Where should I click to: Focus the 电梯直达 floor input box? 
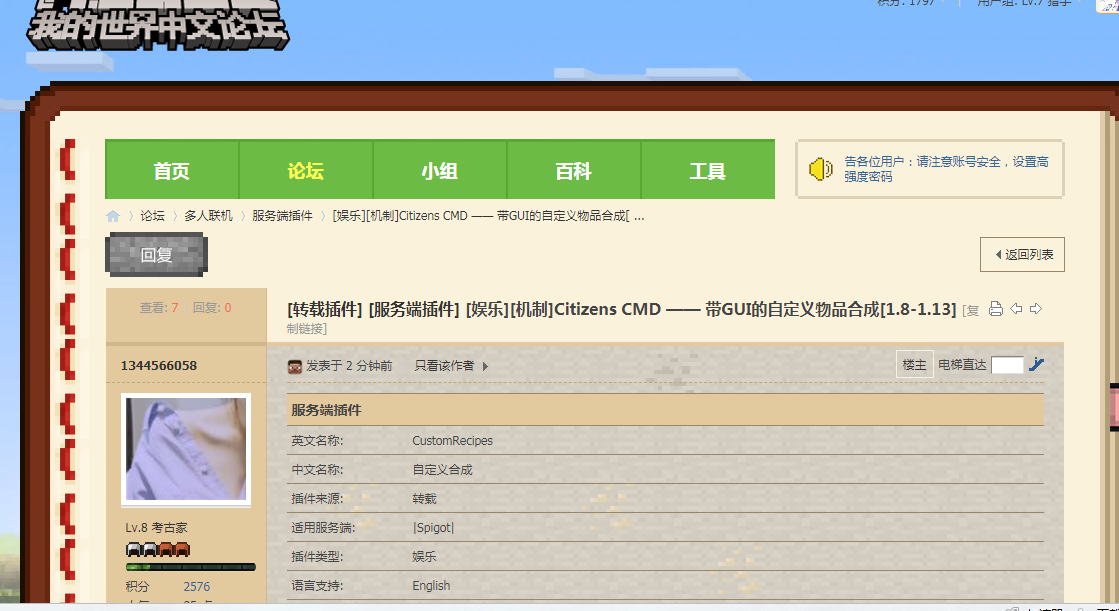[x=1007, y=365]
